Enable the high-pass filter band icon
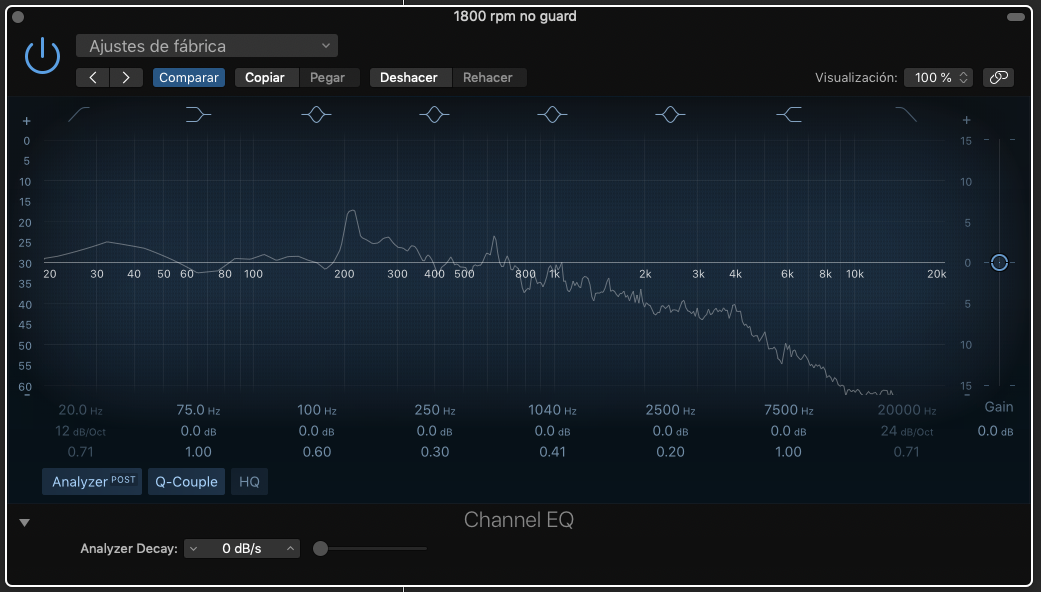This screenshot has height=592, width=1041. (x=79, y=114)
